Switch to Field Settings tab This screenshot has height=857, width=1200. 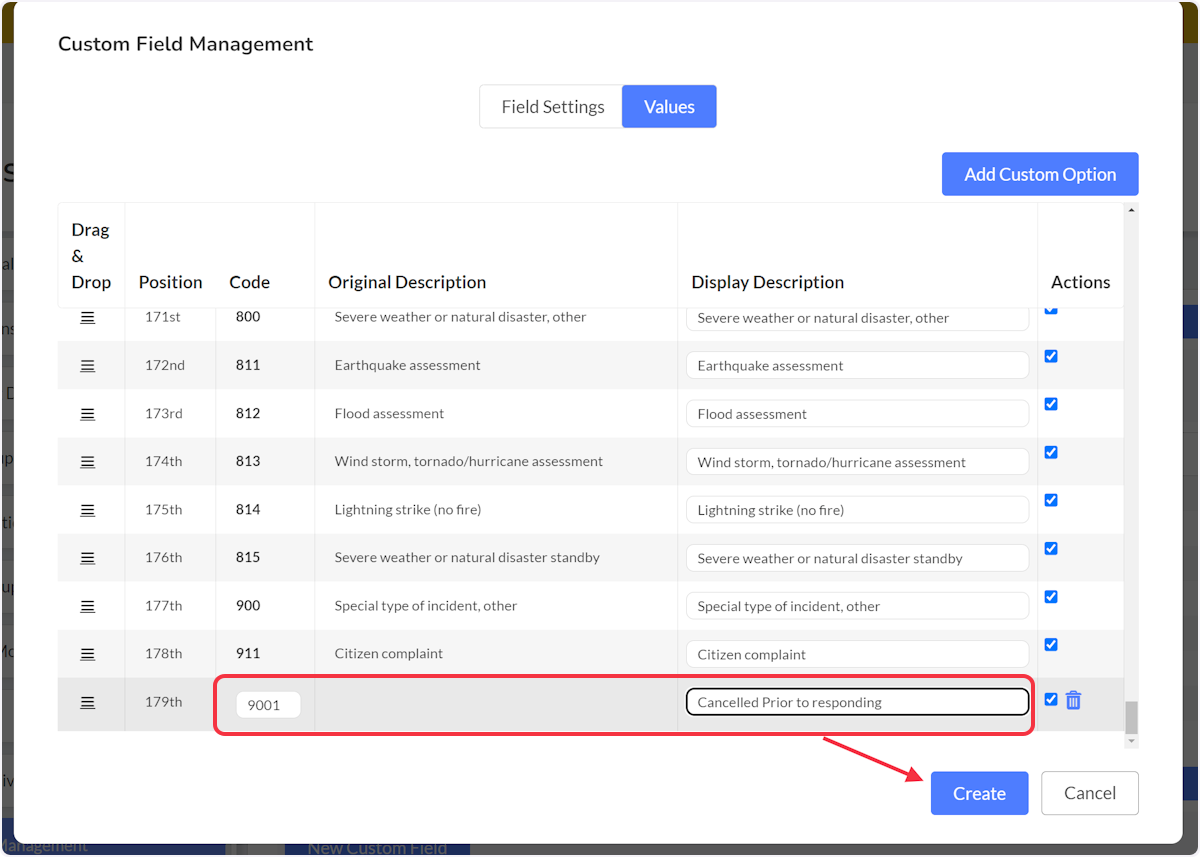552,106
